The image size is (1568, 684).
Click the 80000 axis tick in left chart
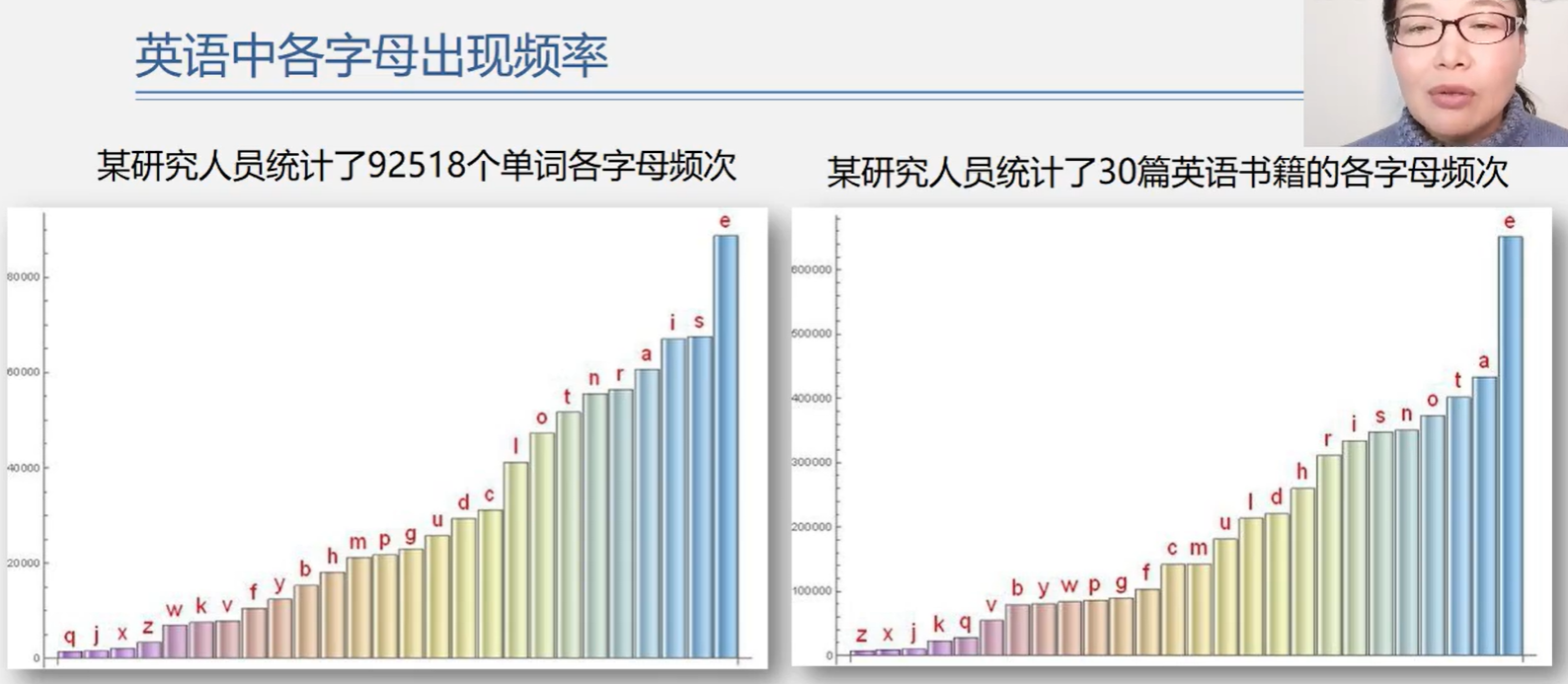pyautogui.click(x=23, y=277)
